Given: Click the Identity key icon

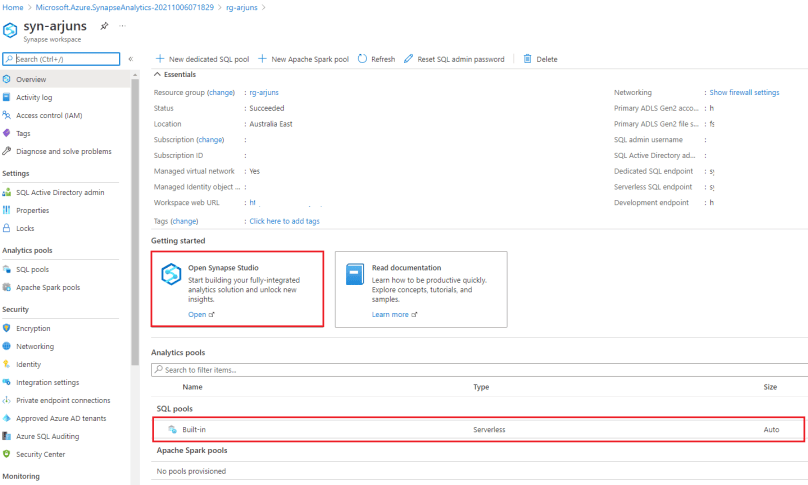Looking at the screenshot, I should tap(6, 364).
